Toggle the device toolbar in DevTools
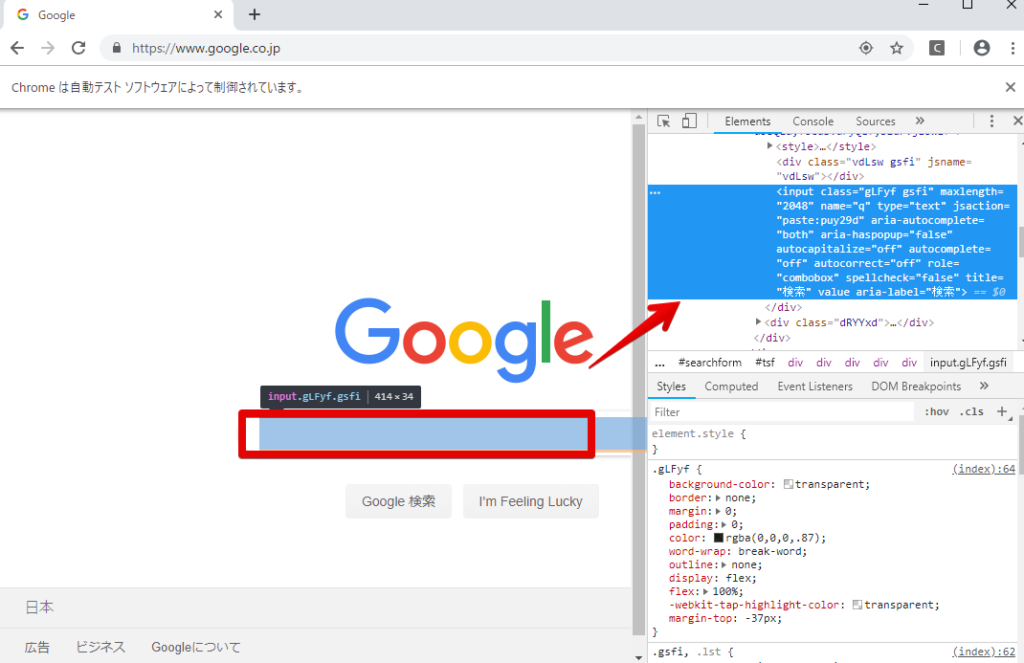The image size is (1024, 663). point(689,121)
